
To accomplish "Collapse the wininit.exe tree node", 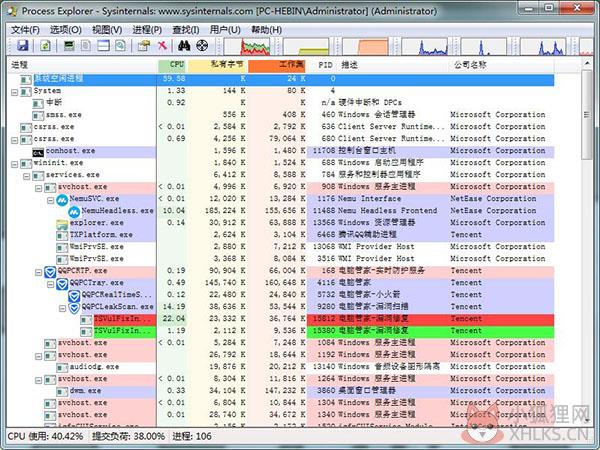I will click(14, 164).
